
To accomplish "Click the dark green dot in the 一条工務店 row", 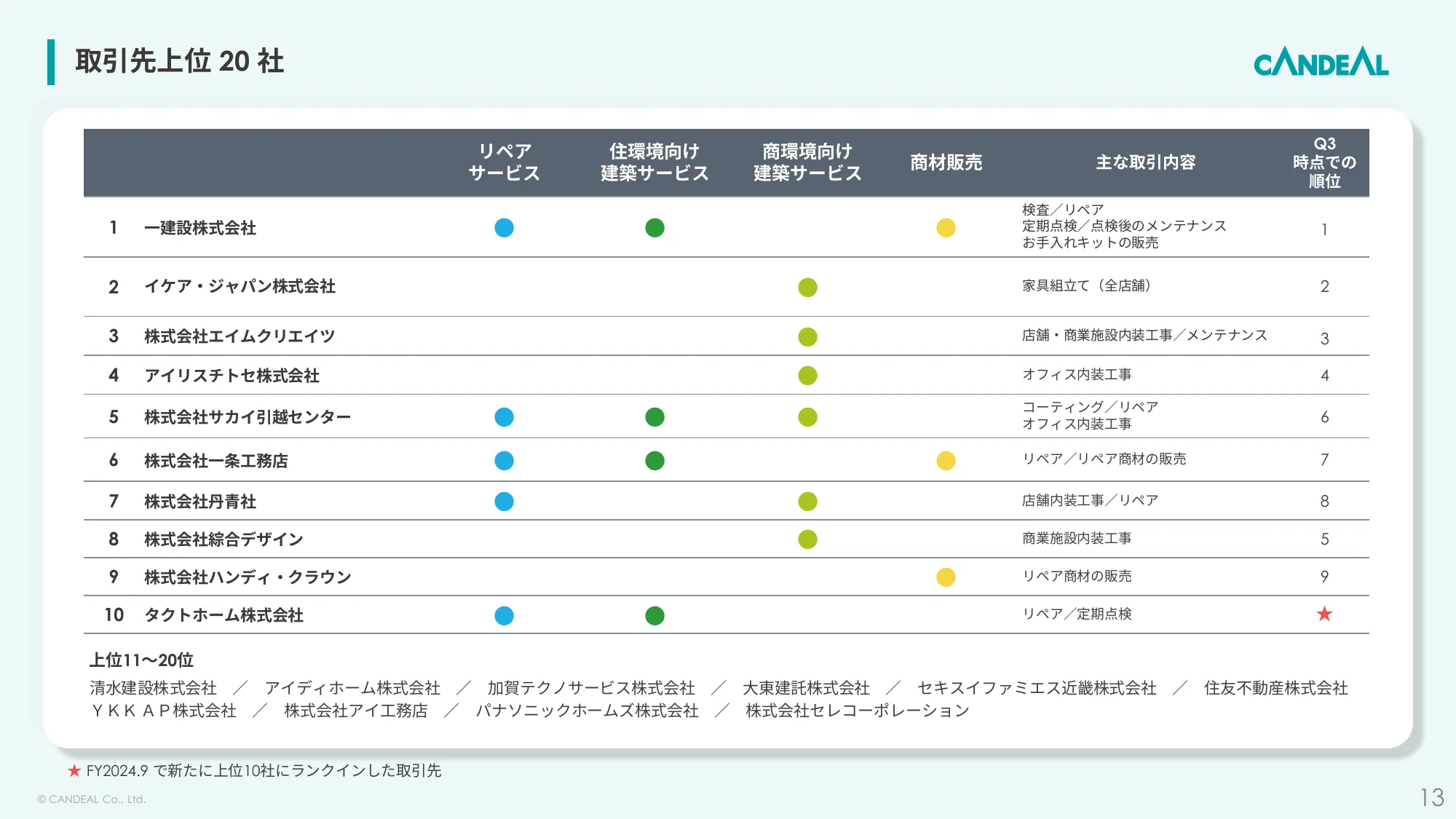I will [654, 461].
